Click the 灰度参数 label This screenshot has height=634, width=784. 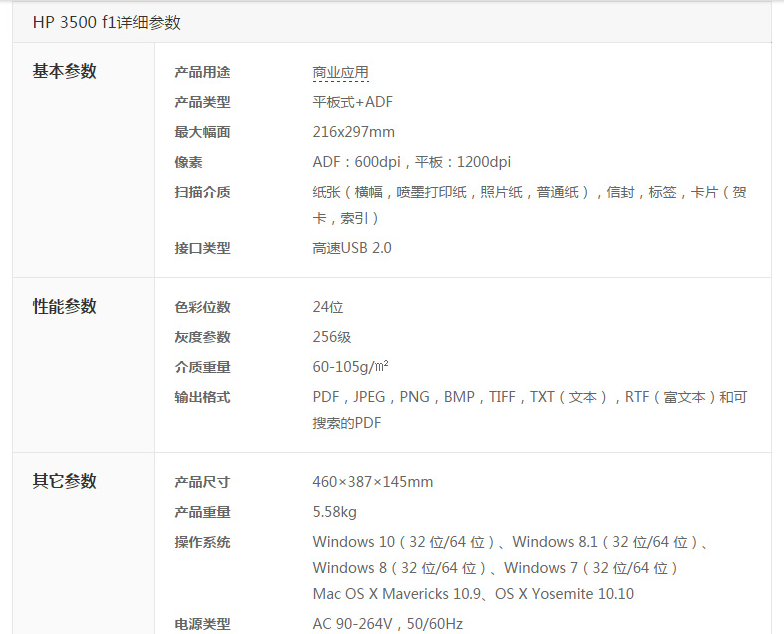tap(202, 338)
